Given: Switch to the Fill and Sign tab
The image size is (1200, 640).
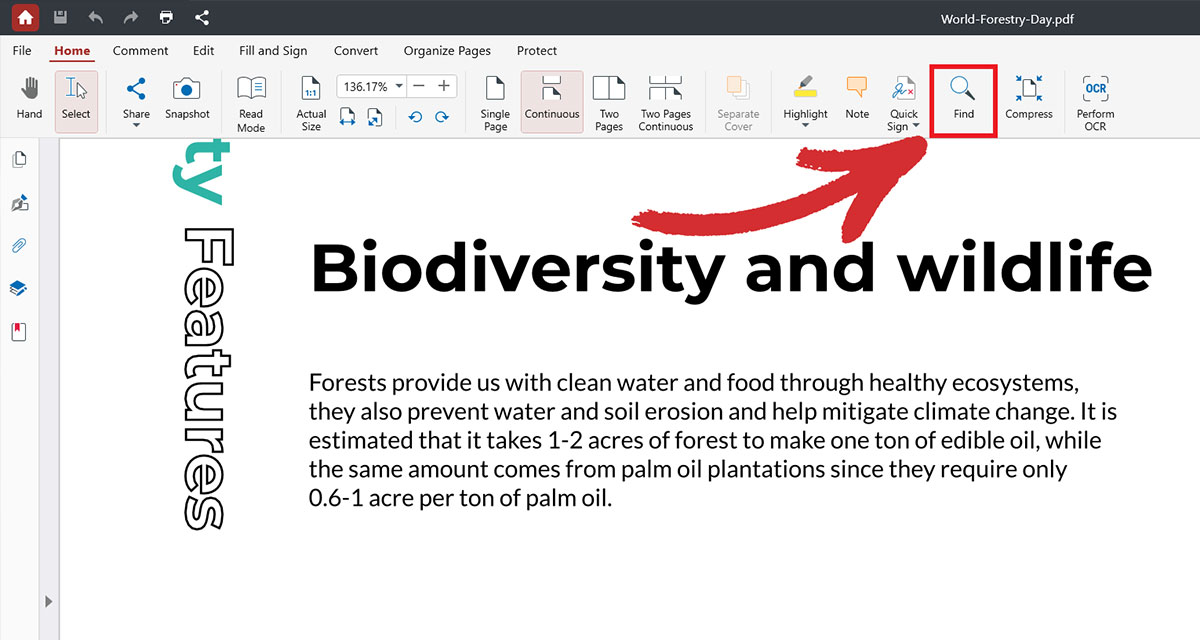Looking at the screenshot, I should click(273, 51).
